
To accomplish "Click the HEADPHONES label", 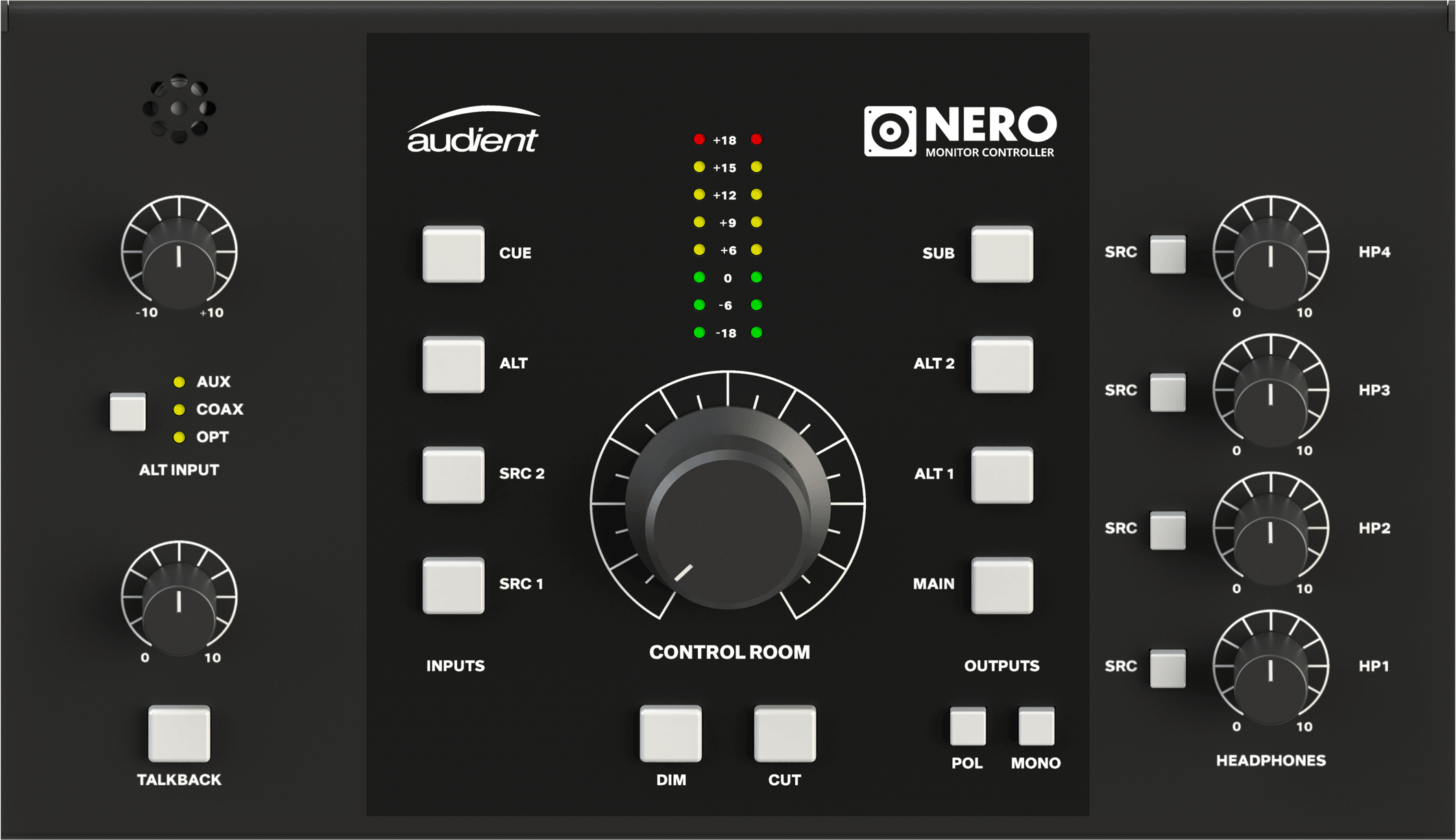I will click(1271, 760).
